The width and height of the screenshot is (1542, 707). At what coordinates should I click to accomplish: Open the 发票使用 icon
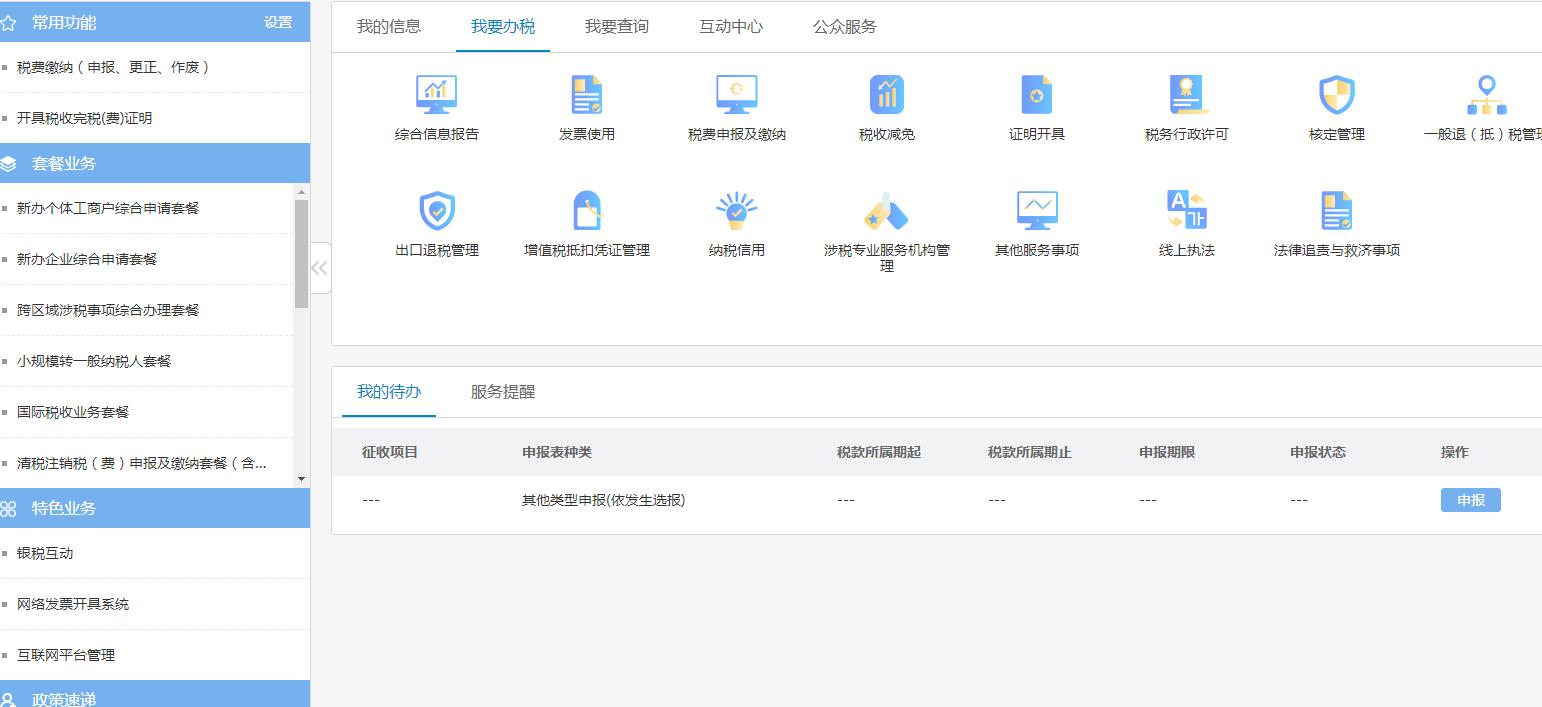tap(586, 105)
